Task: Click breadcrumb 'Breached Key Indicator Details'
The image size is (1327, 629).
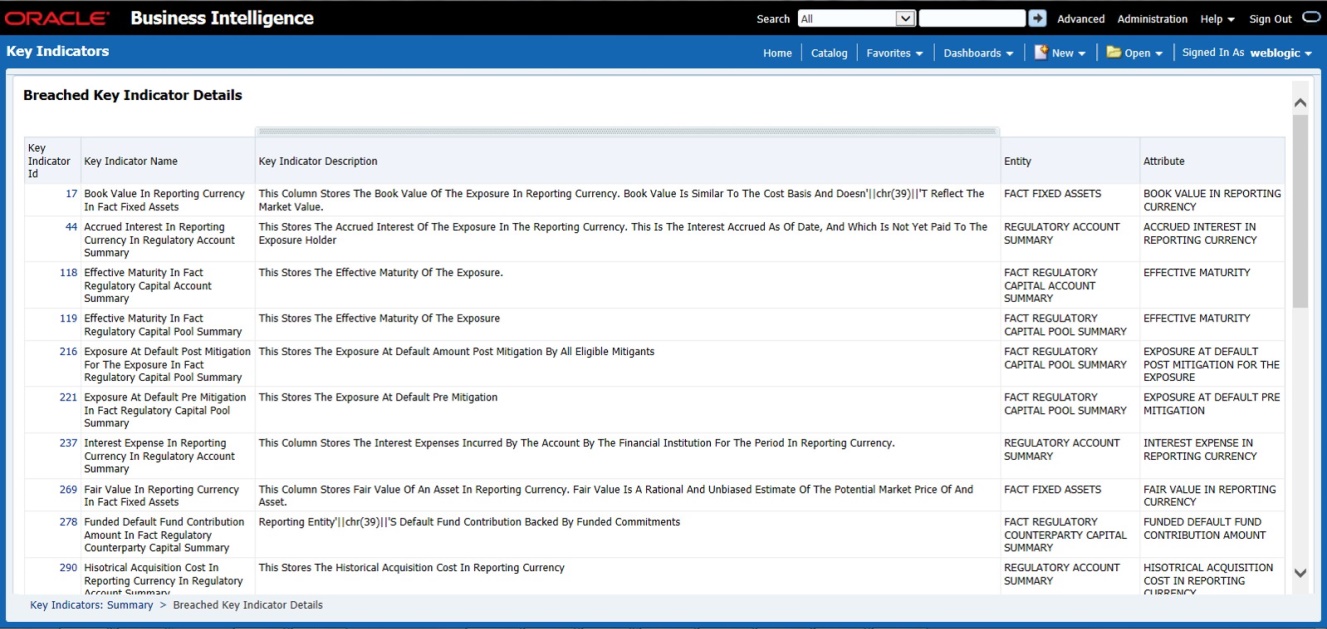Action: click(248, 605)
